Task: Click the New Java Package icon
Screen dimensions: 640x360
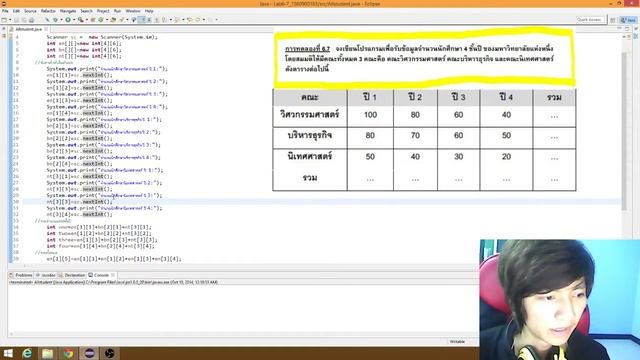Action: 93,20
